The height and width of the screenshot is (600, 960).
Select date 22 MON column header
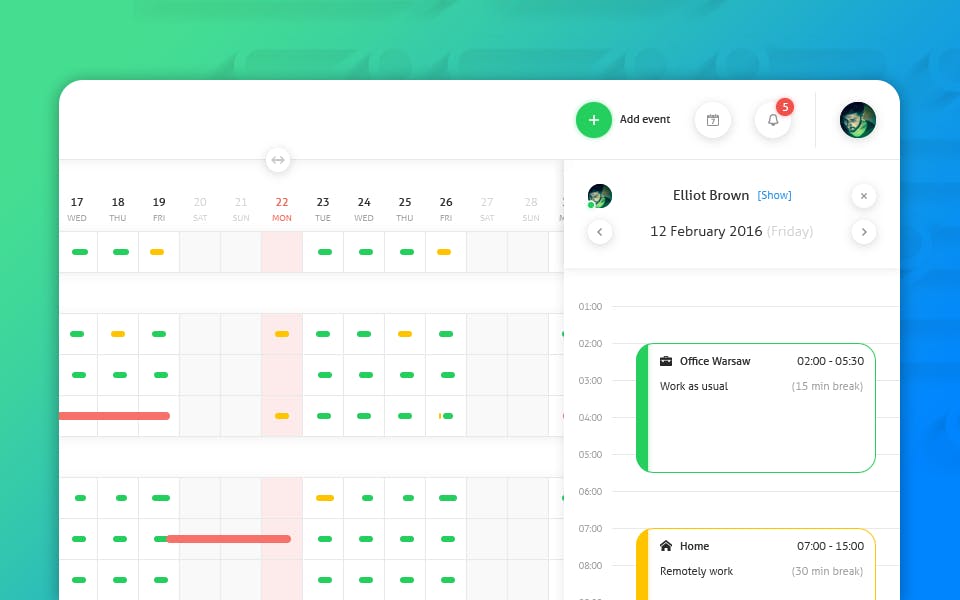click(282, 209)
